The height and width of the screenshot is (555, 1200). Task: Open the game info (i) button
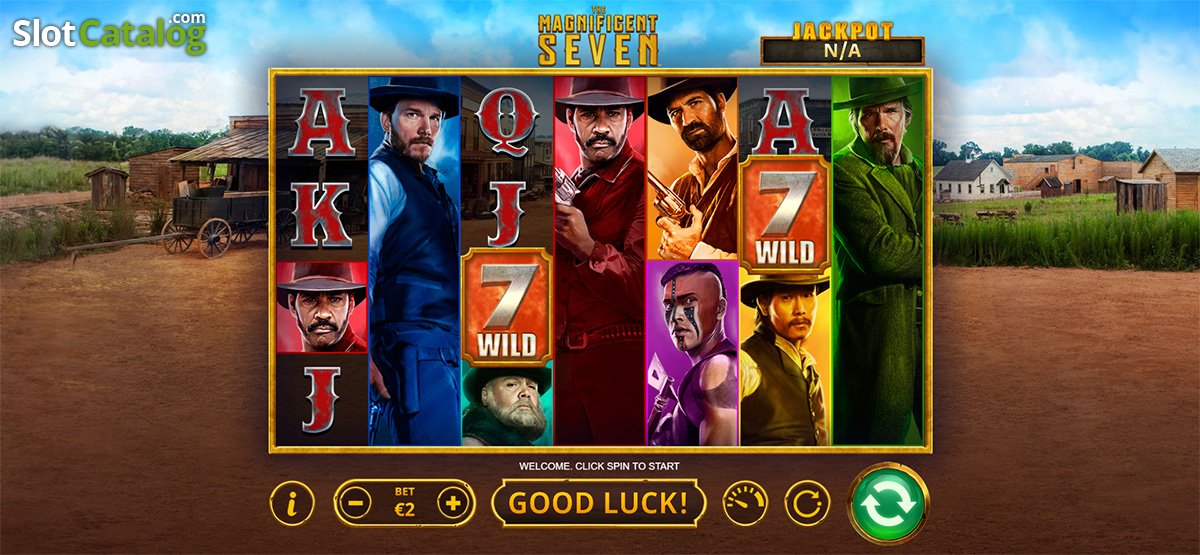292,503
